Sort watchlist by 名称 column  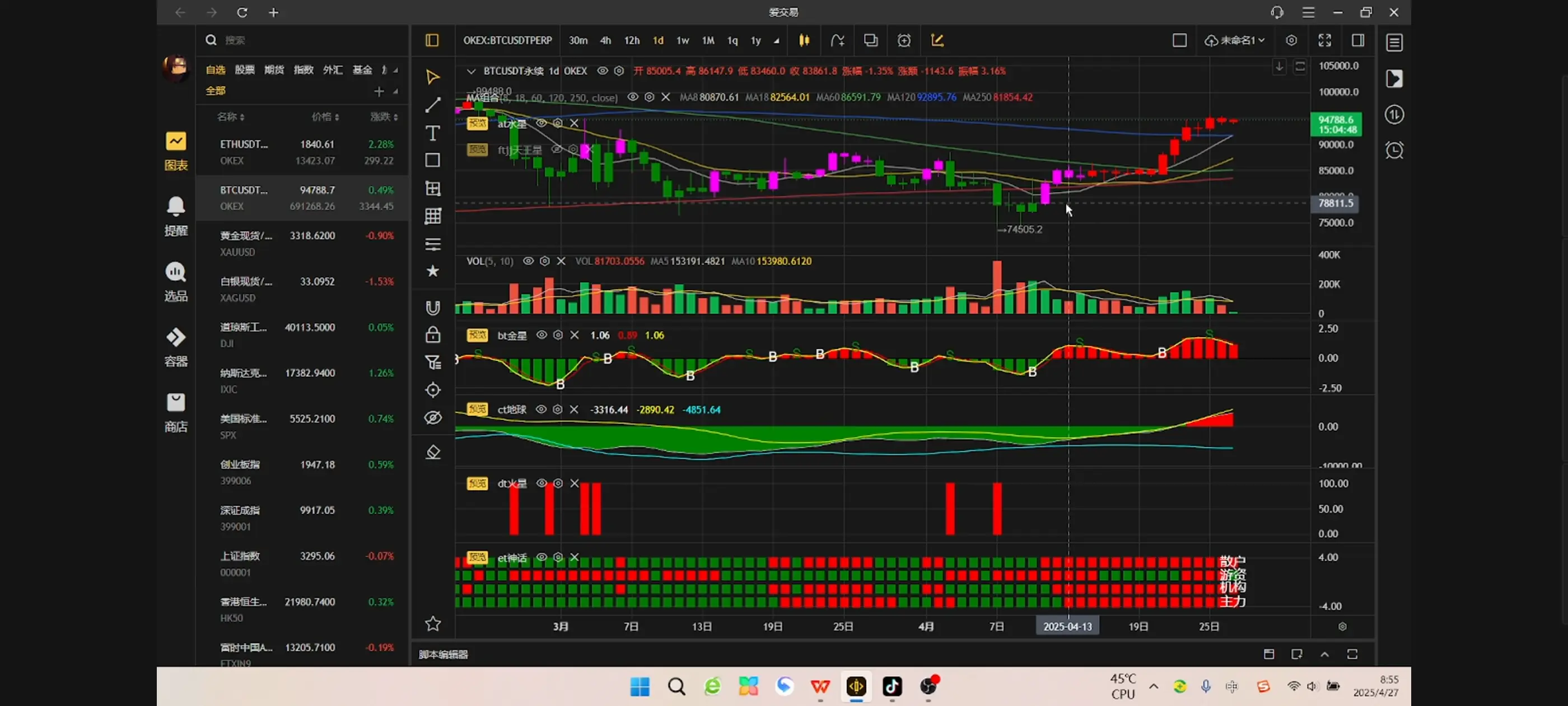pos(231,117)
